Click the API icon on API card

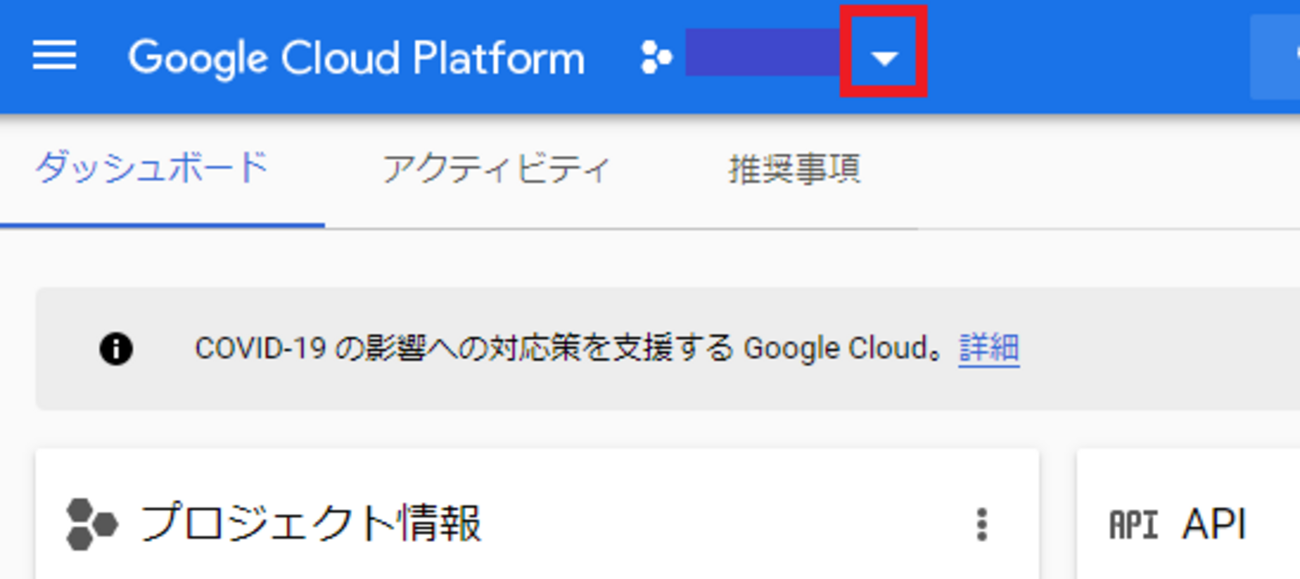(x=1133, y=524)
